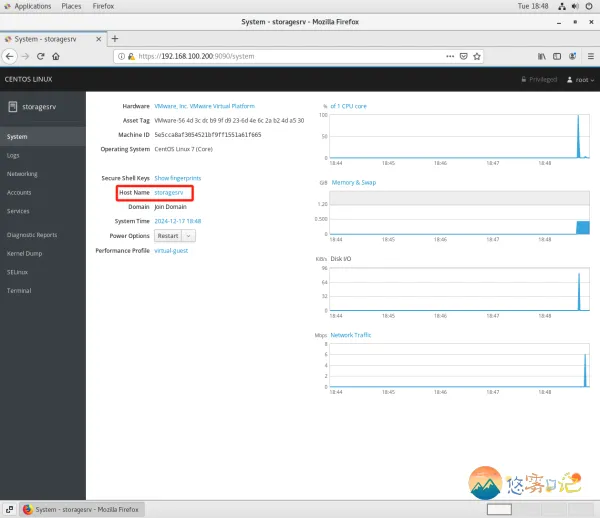Open the root user dropdown
The width and height of the screenshot is (600, 518).
pyautogui.click(x=578, y=79)
